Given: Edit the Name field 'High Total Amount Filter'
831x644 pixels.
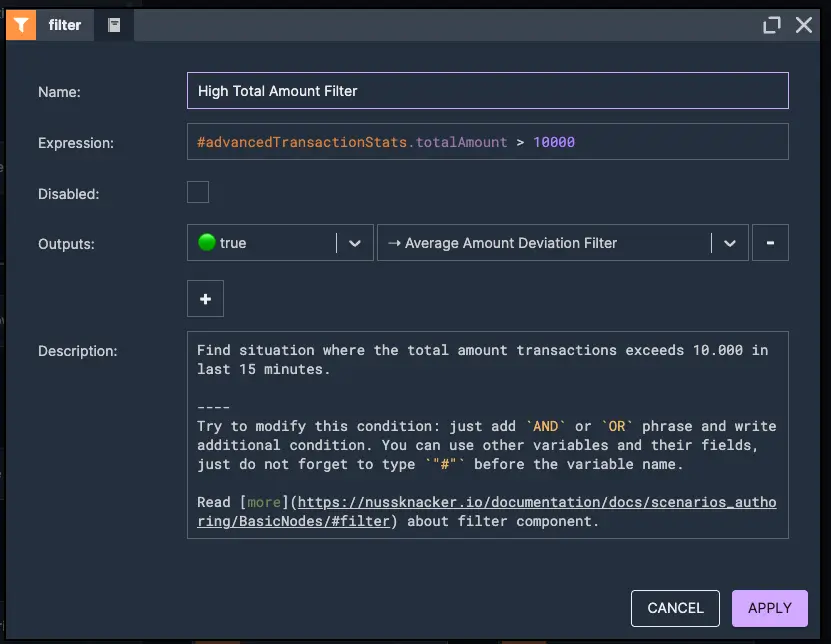Looking at the screenshot, I should coord(488,91).
